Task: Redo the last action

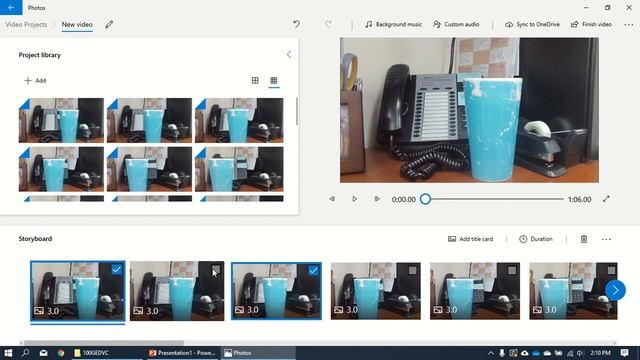Action: pyautogui.click(x=329, y=24)
